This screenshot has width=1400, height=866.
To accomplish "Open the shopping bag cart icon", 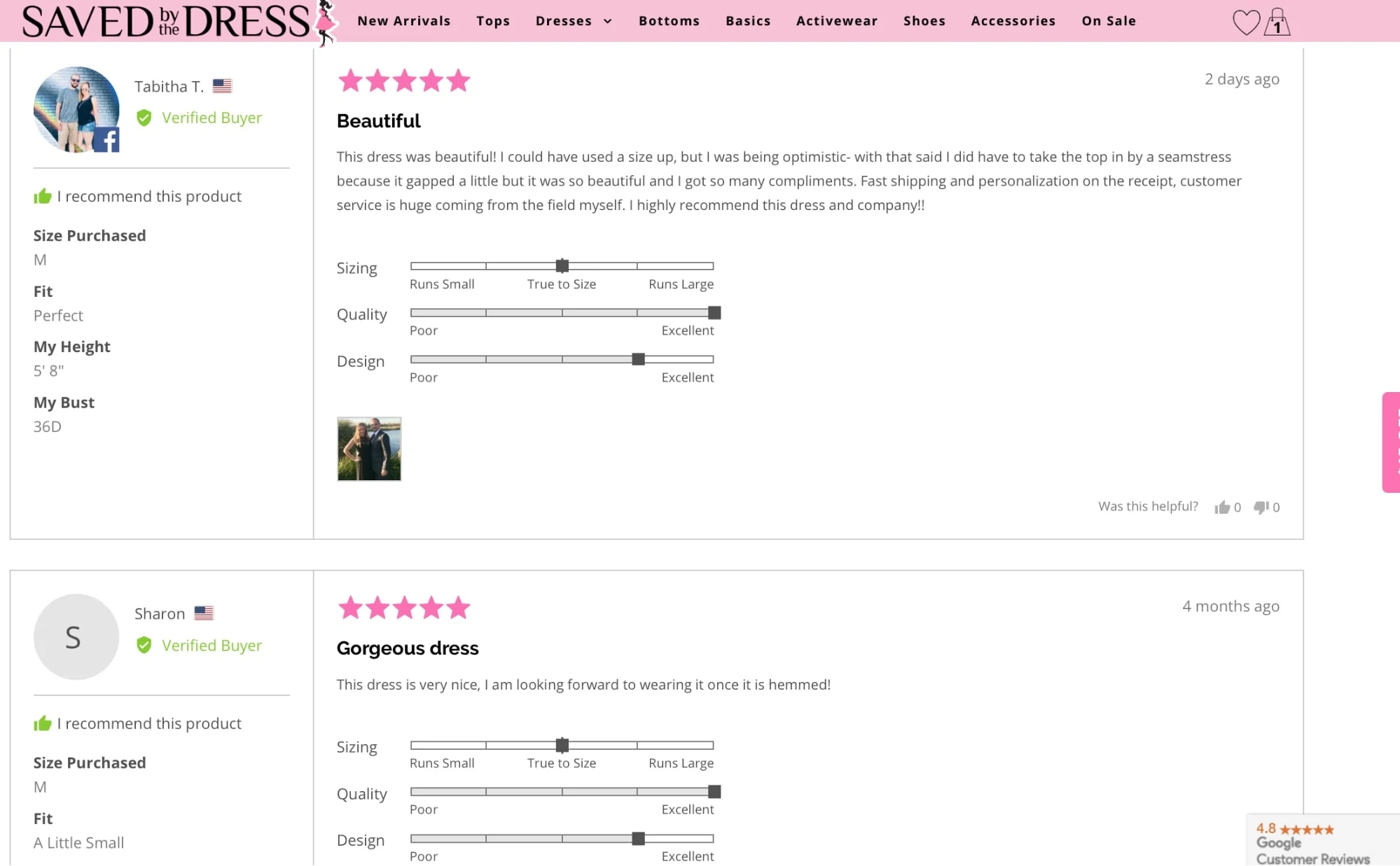I will click(x=1277, y=22).
